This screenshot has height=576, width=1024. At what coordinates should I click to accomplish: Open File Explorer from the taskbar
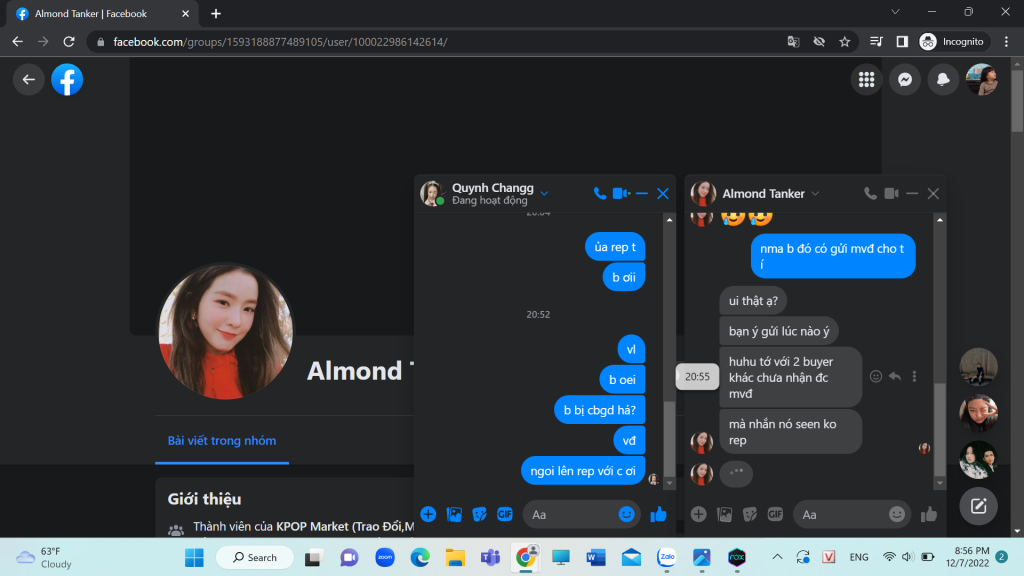(x=455, y=558)
